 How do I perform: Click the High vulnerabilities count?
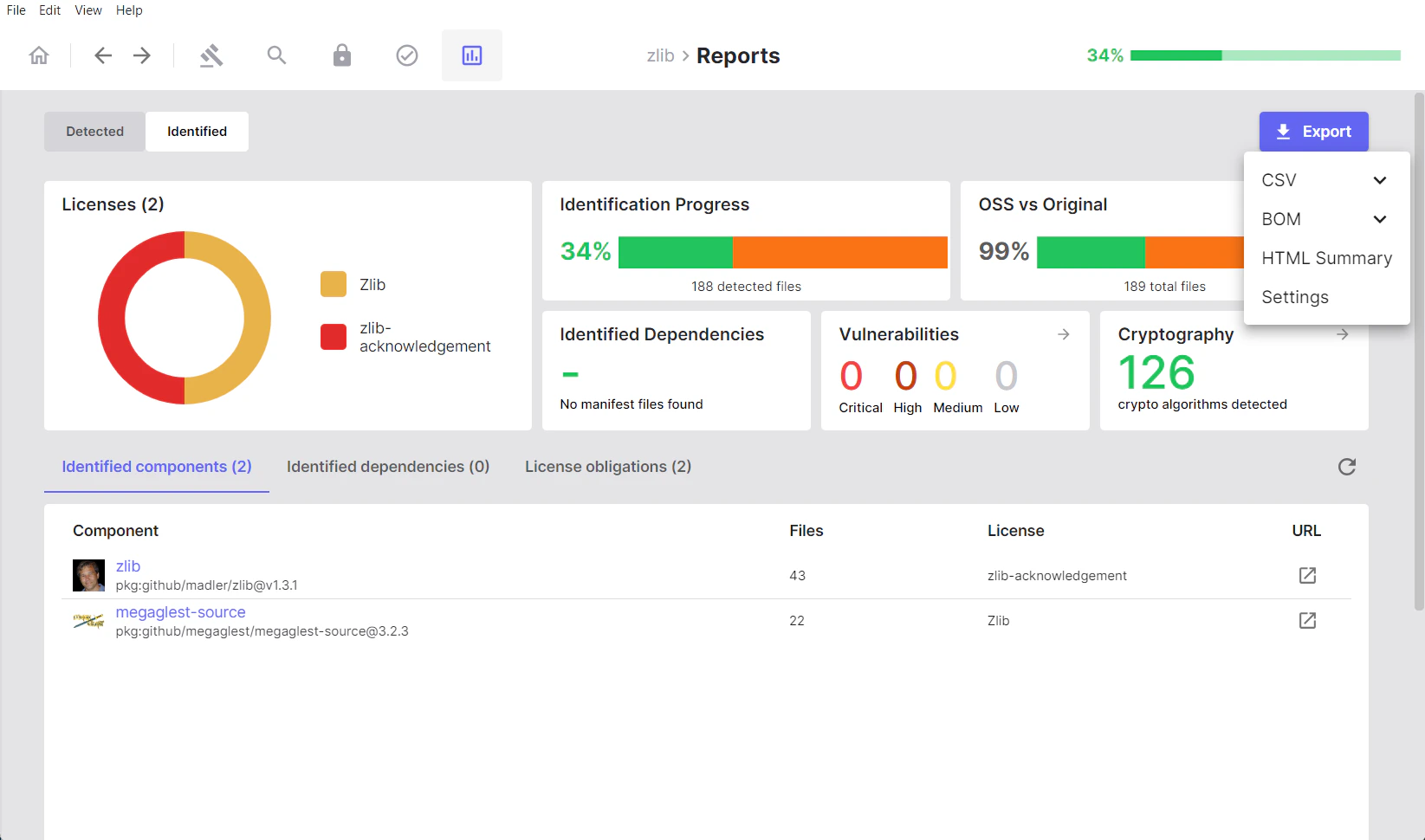(906, 376)
